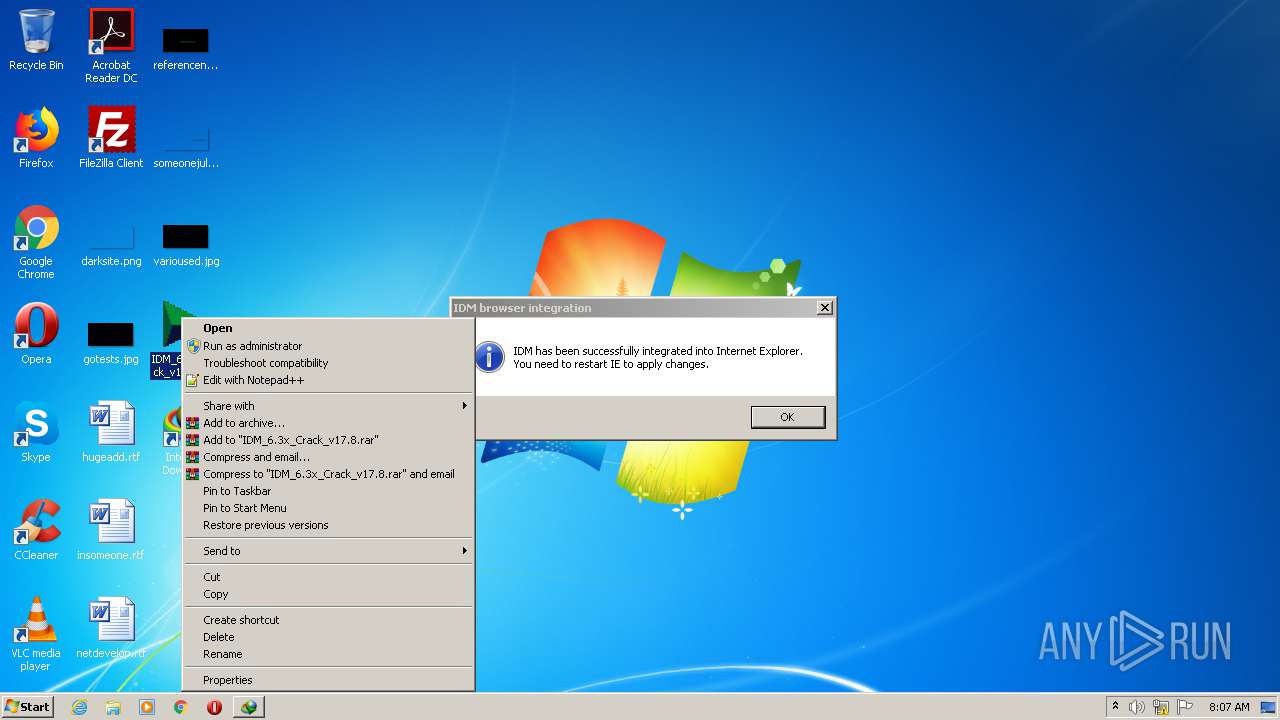Image resolution: width=1280 pixels, height=720 pixels.
Task: Select netdevelop.rtf document icon
Action: click(111, 628)
